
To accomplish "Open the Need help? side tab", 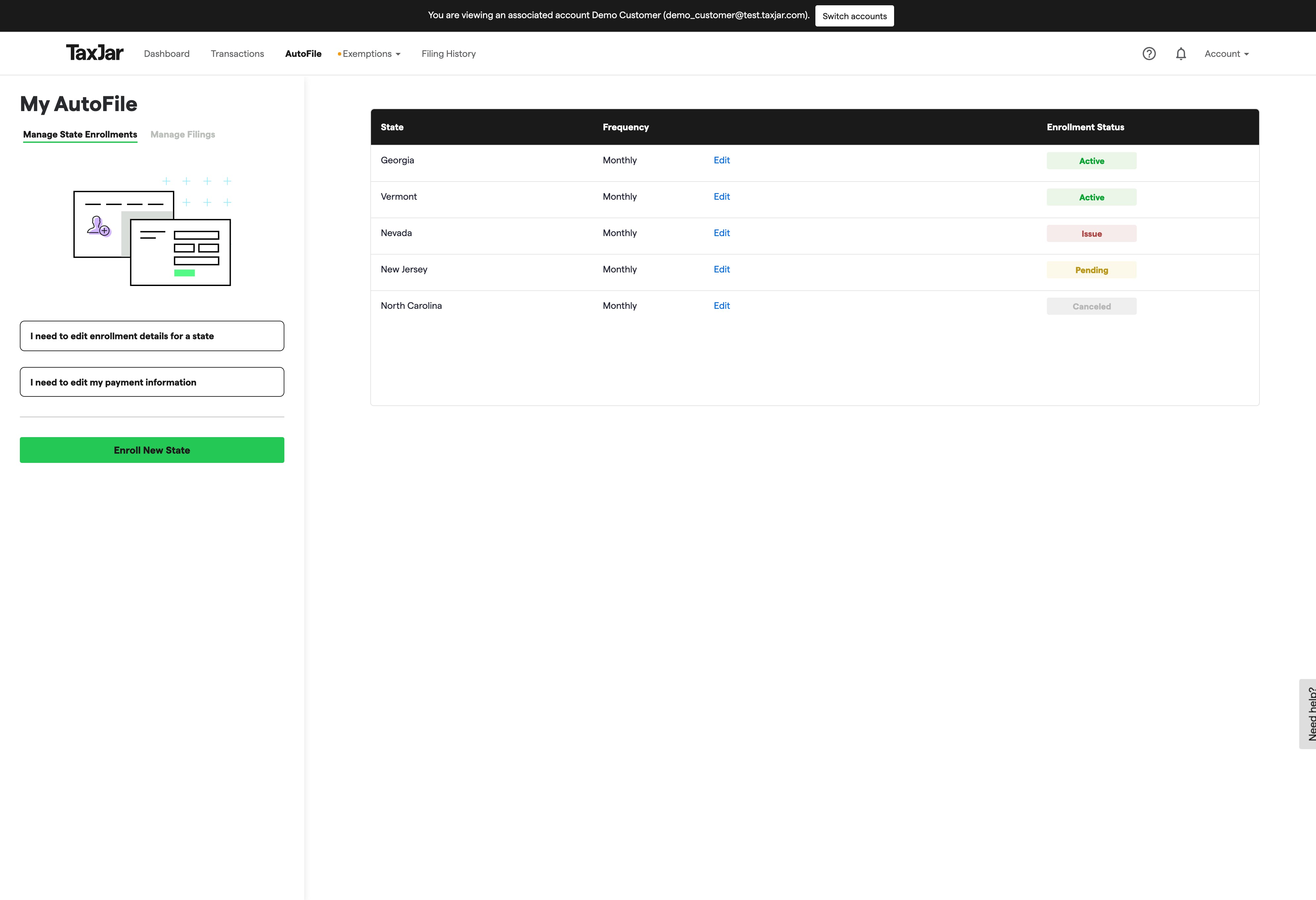I will click(1308, 714).
